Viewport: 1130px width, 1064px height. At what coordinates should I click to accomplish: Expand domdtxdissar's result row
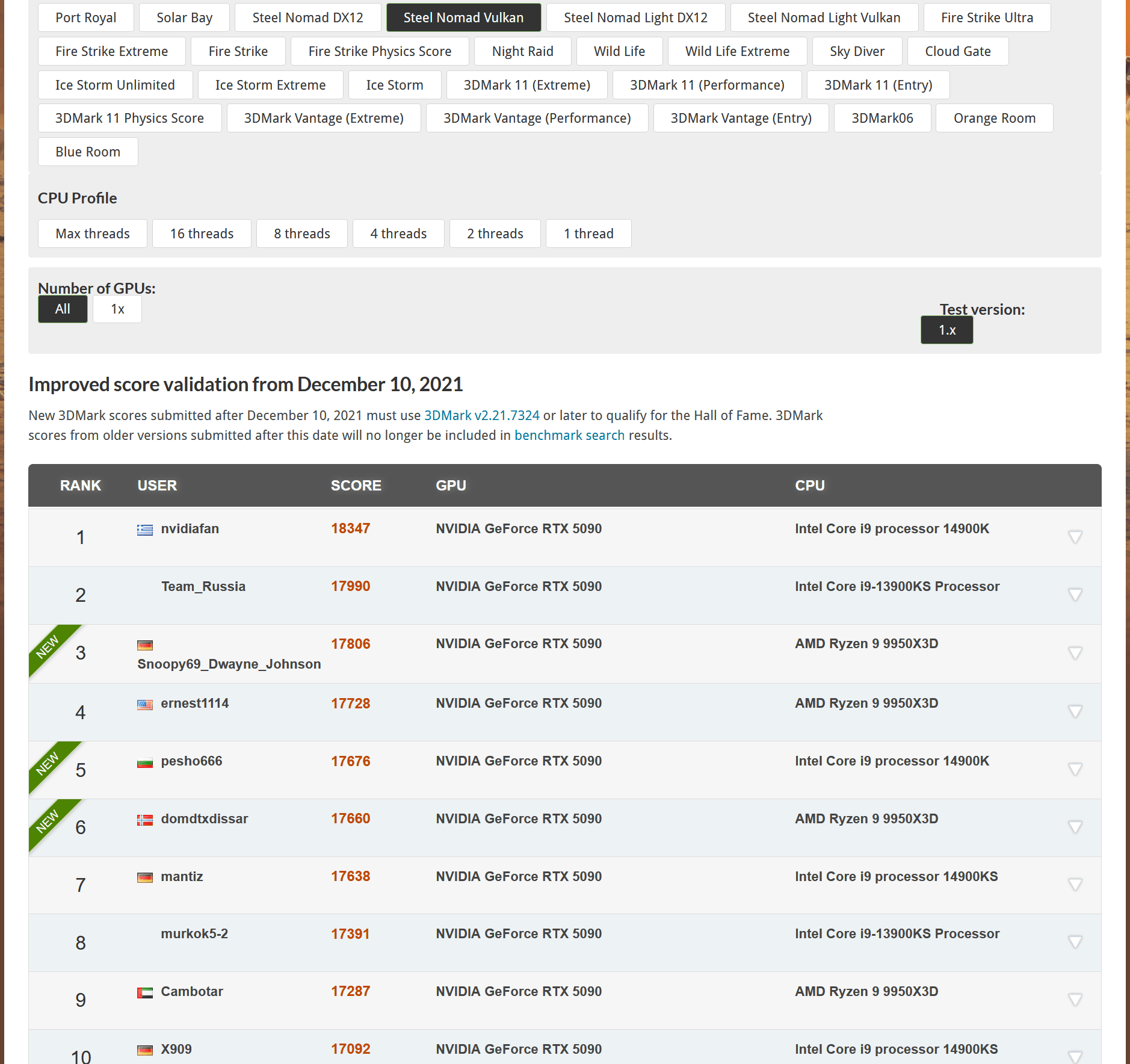point(1075,827)
